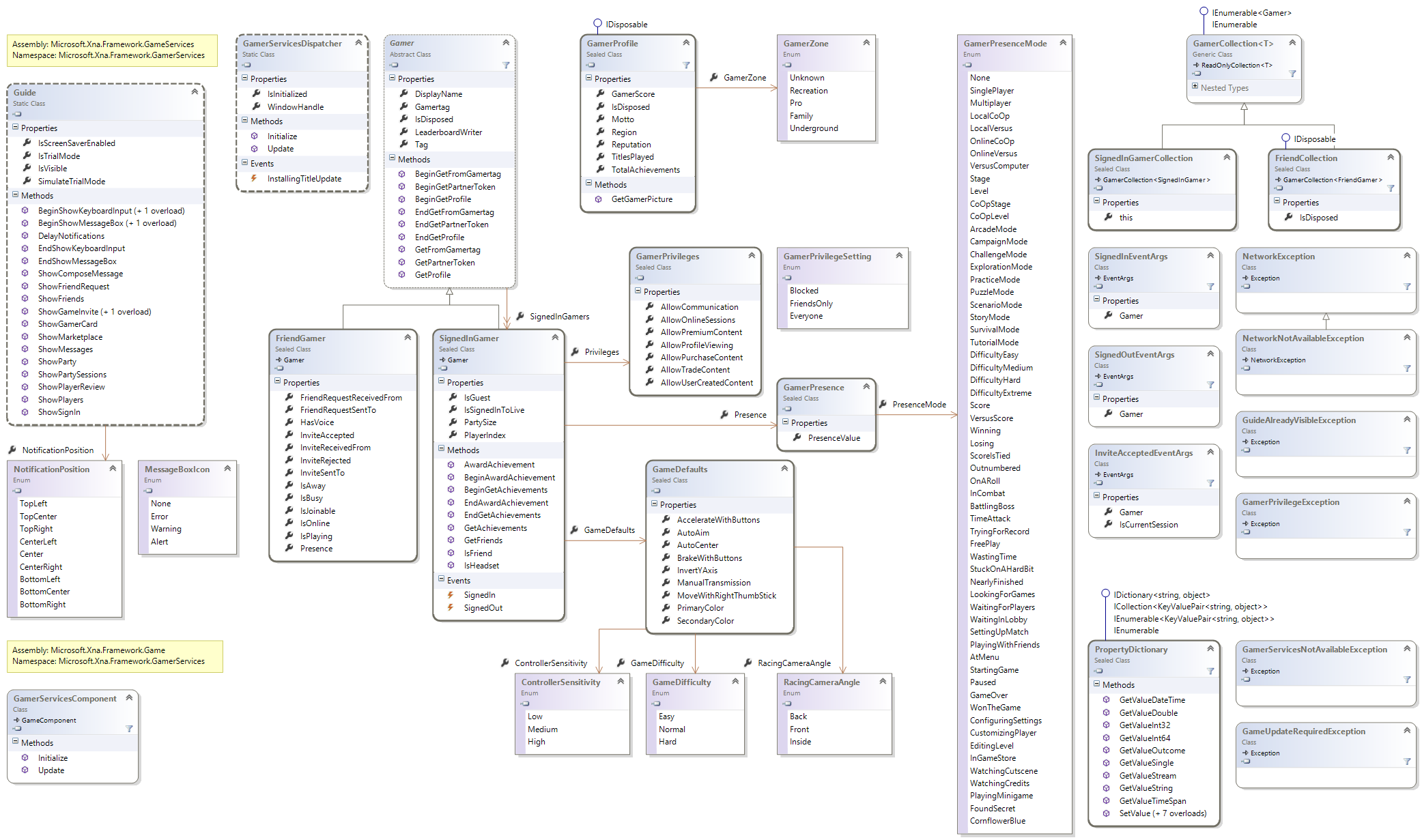Select 'Warning' in MessageBoxIcon enum

click(x=166, y=529)
